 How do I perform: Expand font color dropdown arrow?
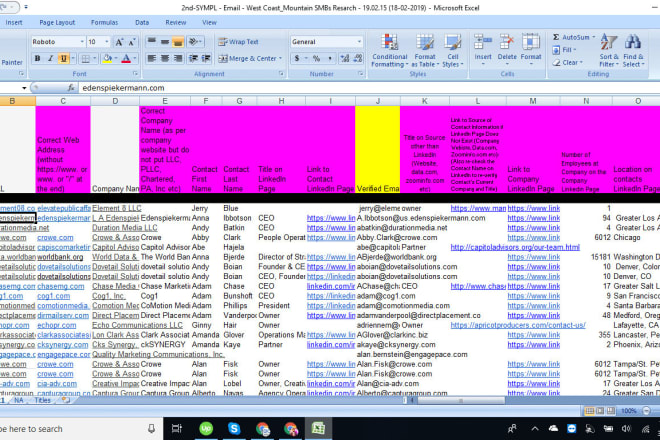point(135,59)
